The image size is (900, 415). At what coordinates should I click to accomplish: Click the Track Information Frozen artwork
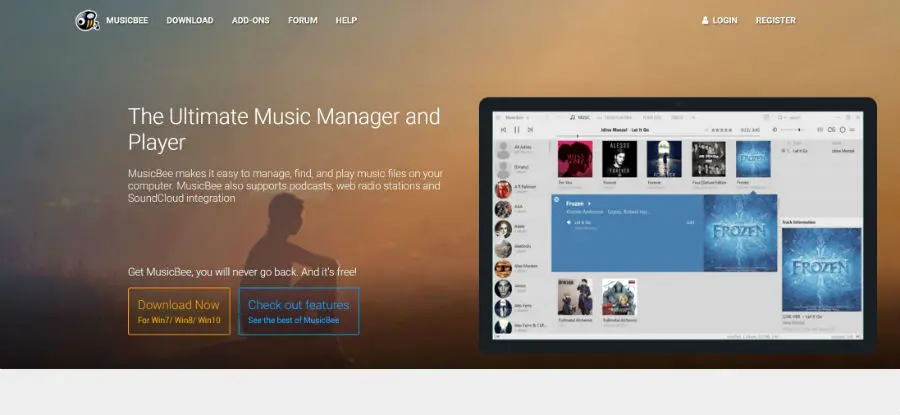point(821,270)
